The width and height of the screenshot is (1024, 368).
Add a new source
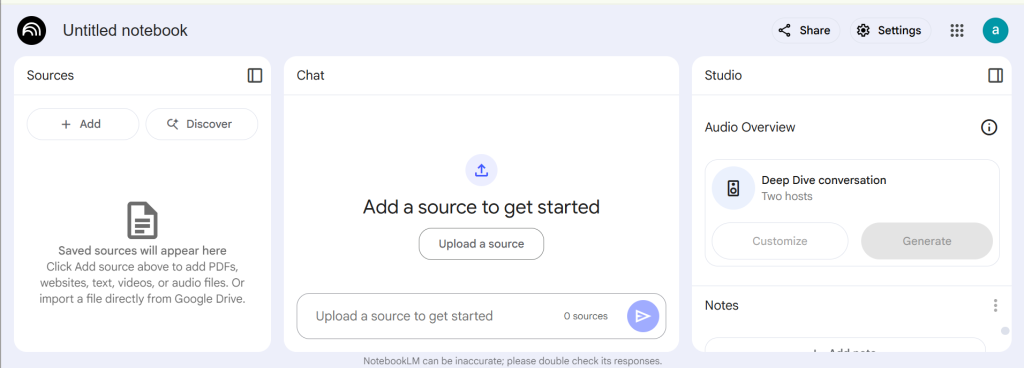83,124
